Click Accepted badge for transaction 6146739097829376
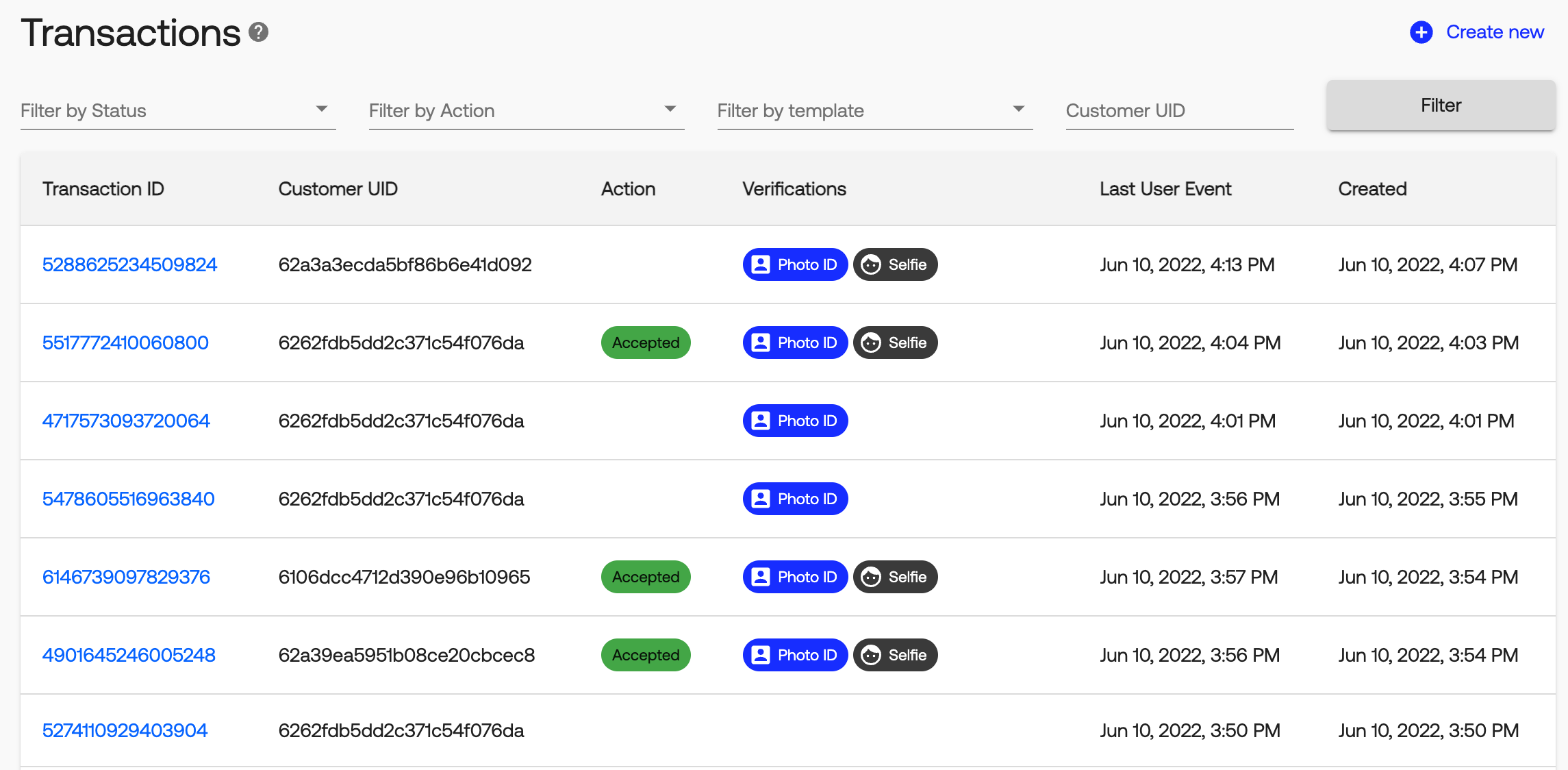 click(645, 577)
